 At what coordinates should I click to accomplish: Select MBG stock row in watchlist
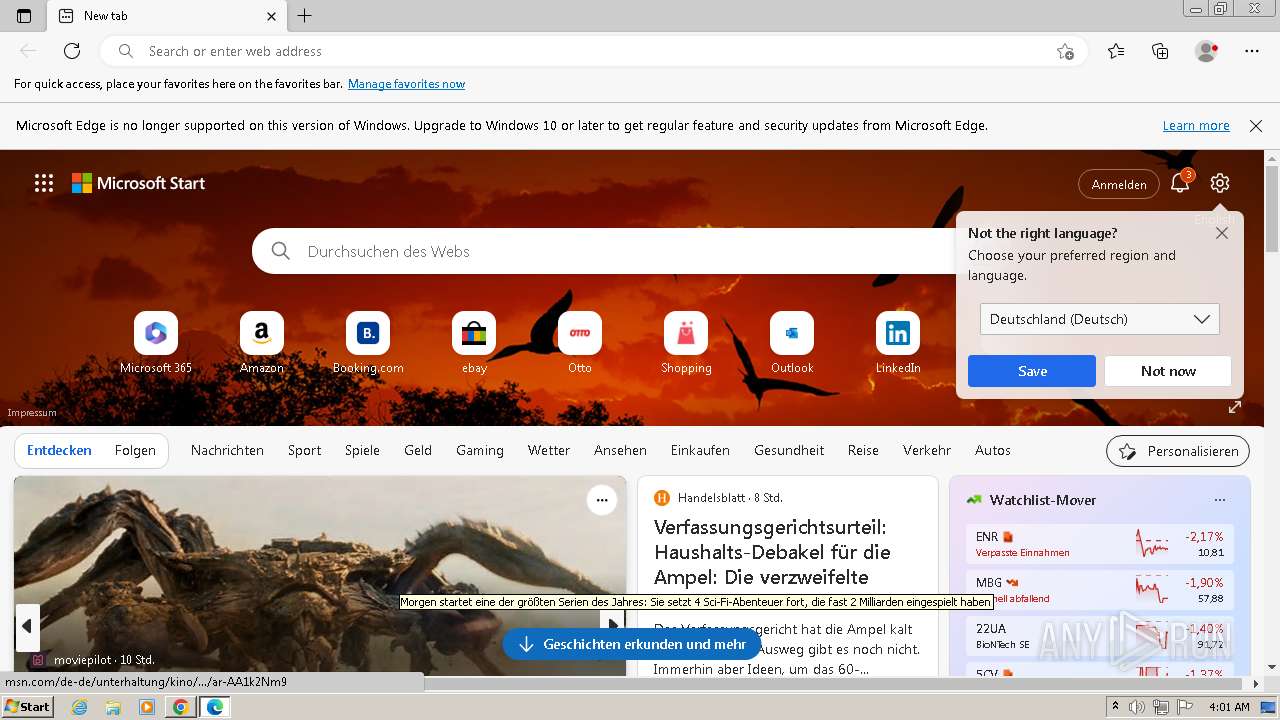point(1100,590)
